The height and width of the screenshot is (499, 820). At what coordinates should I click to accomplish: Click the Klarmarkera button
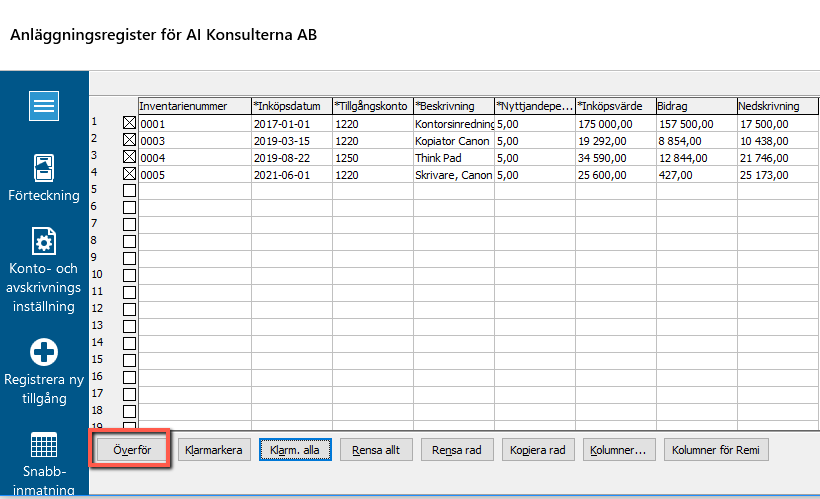point(213,450)
